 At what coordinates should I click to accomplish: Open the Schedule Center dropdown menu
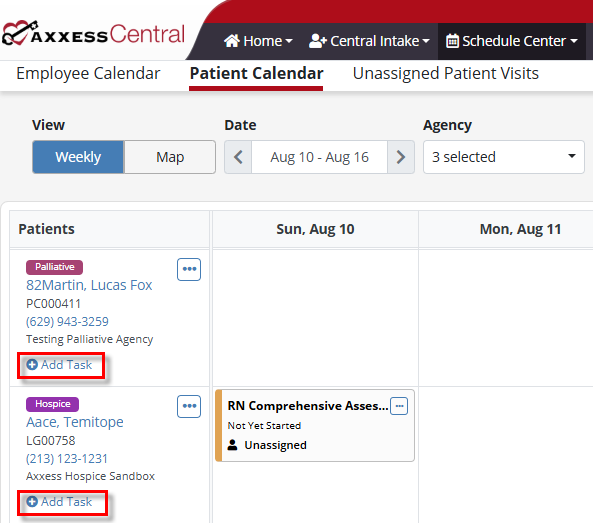[x=512, y=41]
